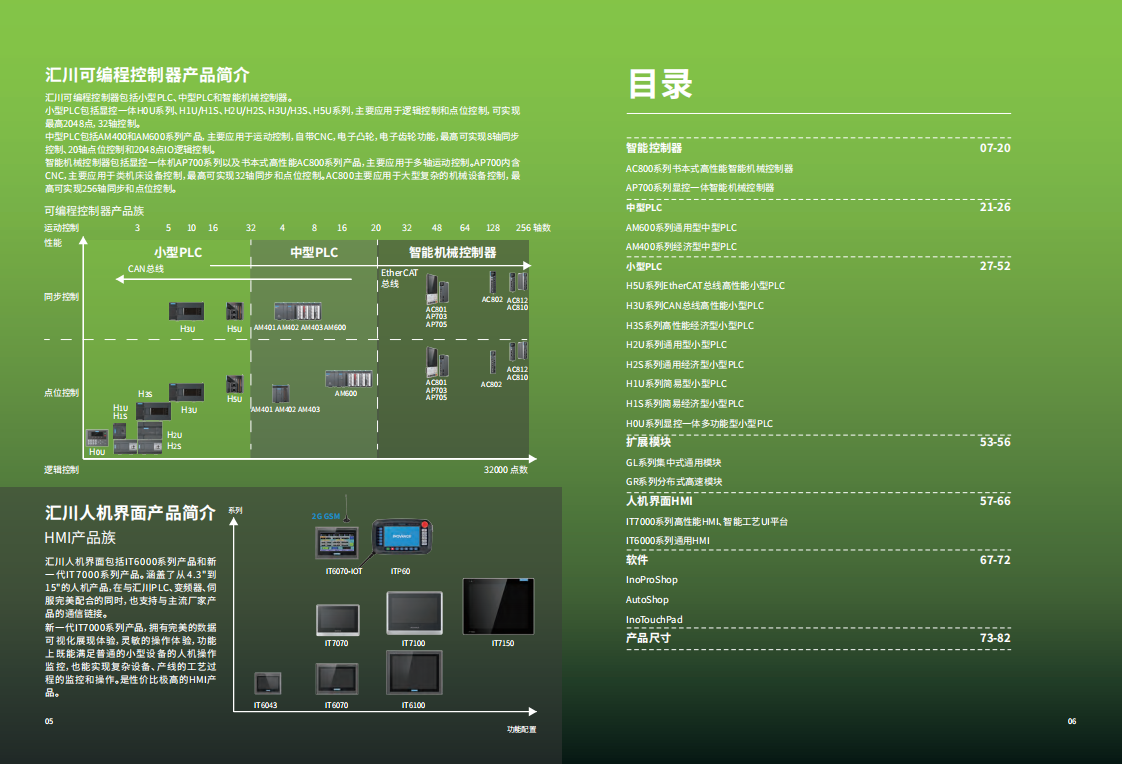Image resolution: width=1122 pixels, height=764 pixels.
Task: Open AM600系列通用型中型PLC contents entry
Action: click(x=681, y=227)
